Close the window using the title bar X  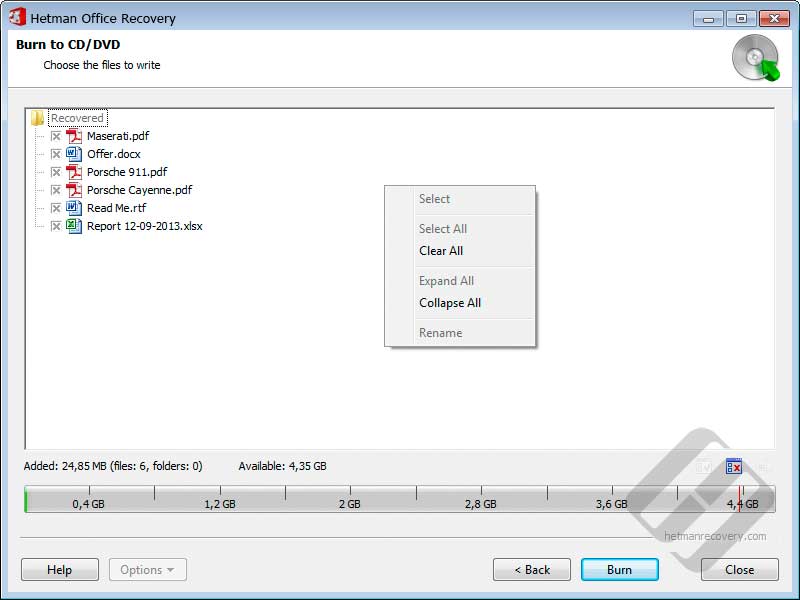[x=774, y=19]
